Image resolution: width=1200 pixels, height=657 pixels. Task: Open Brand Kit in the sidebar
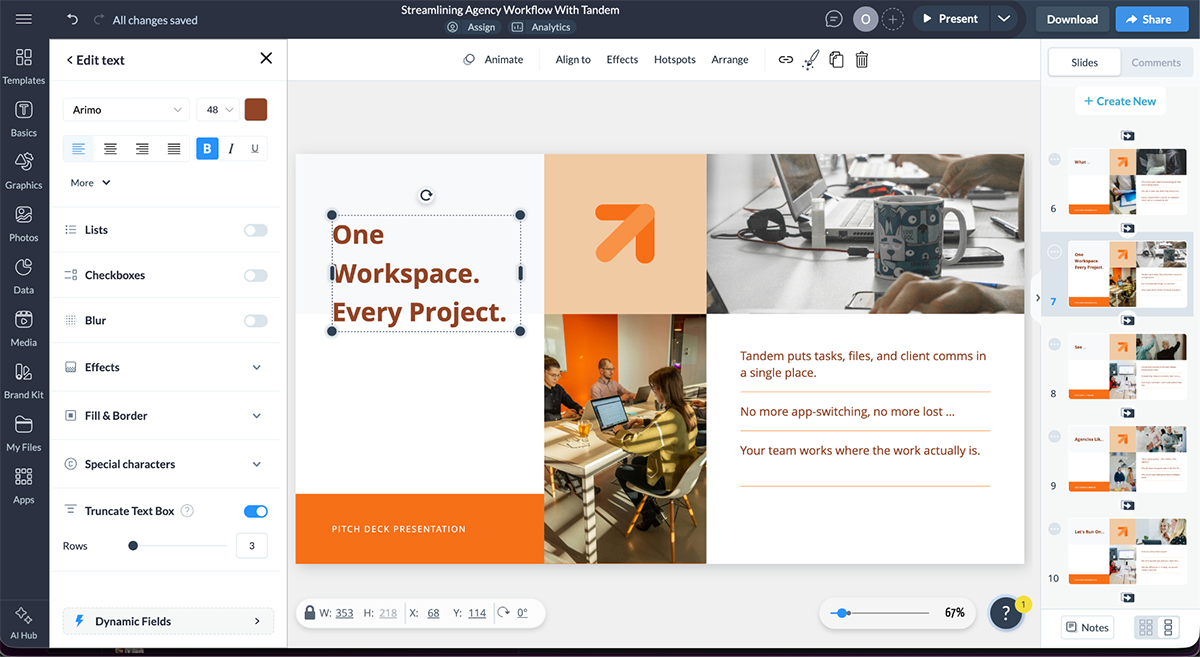(24, 381)
